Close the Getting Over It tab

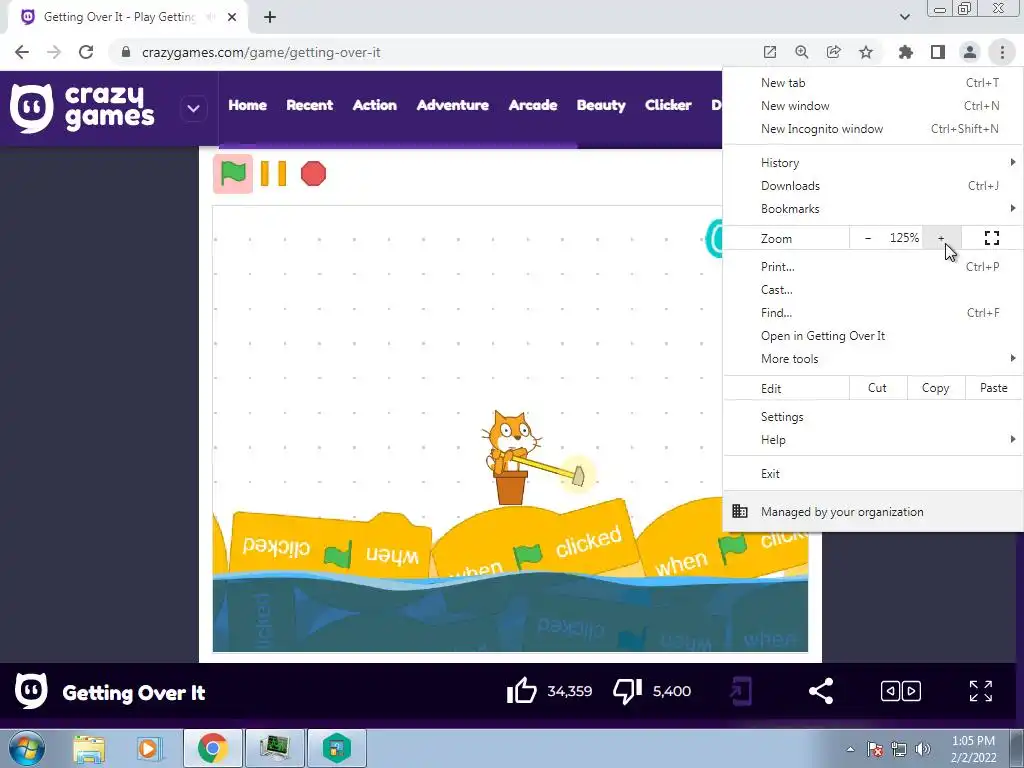click(232, 17)
